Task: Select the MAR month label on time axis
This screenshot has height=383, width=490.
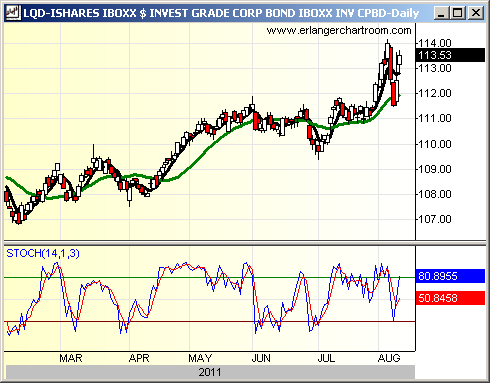Action: [71, 358]
